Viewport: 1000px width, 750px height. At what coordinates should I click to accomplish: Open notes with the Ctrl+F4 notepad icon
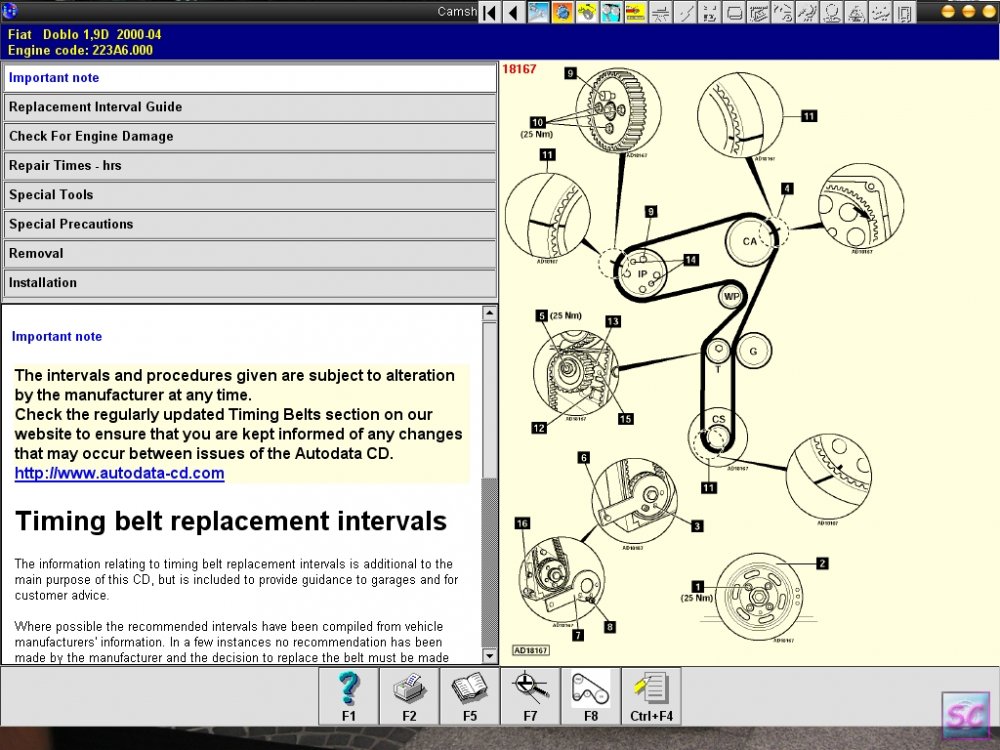click(x=651, y=696)
